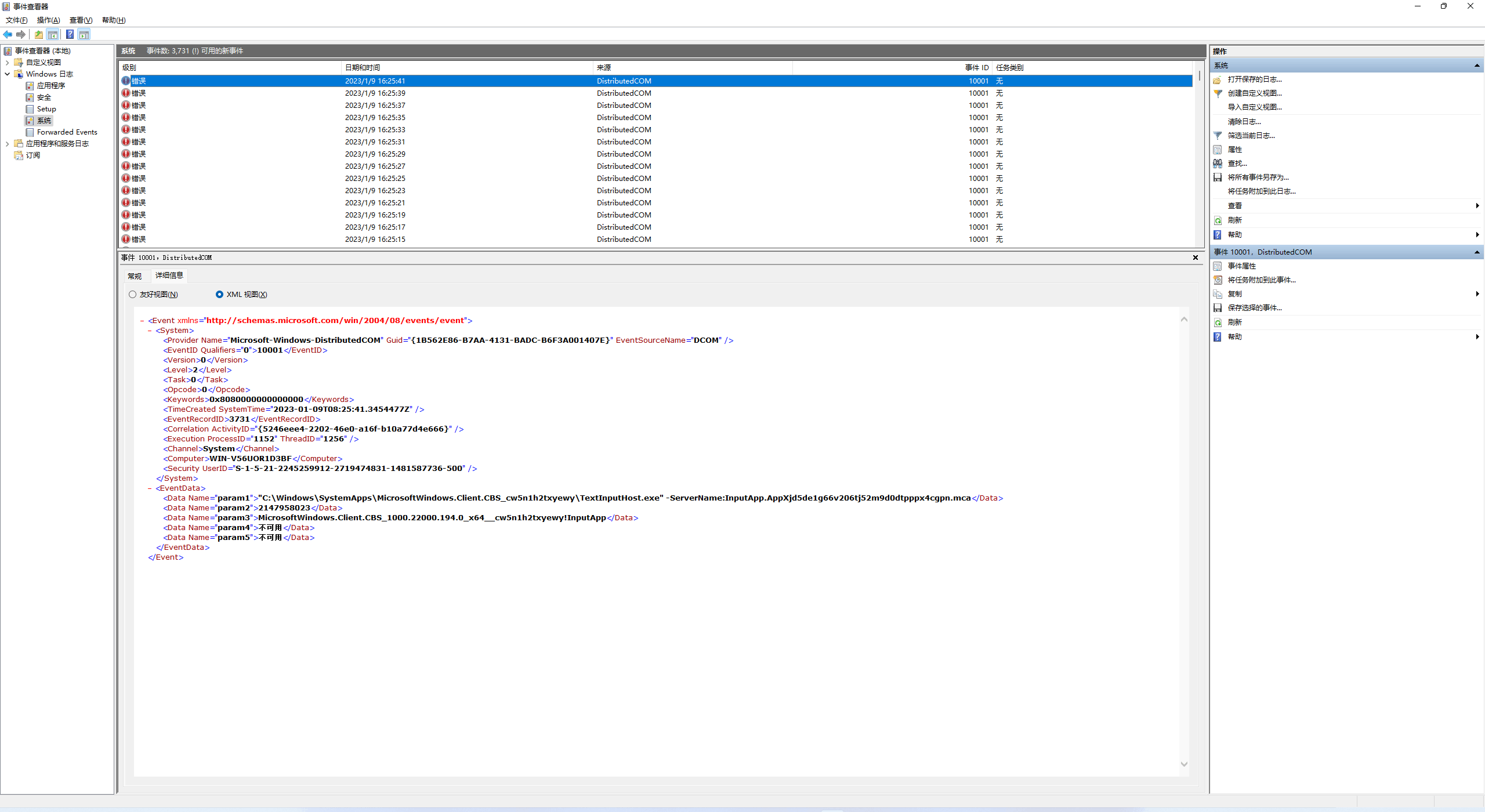
Task: Select the 安全 log in tree
Action: point(44,97)
